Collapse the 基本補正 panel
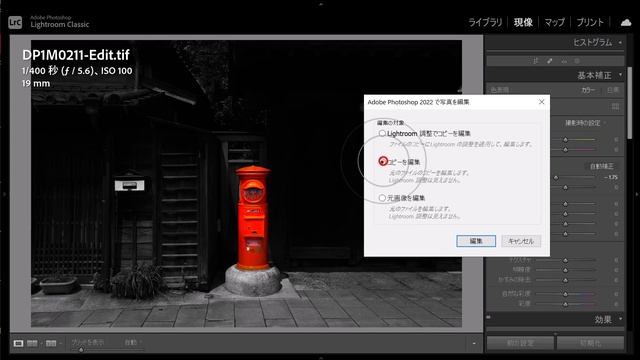This screenshot has height=360, width=640. point(620,75)
